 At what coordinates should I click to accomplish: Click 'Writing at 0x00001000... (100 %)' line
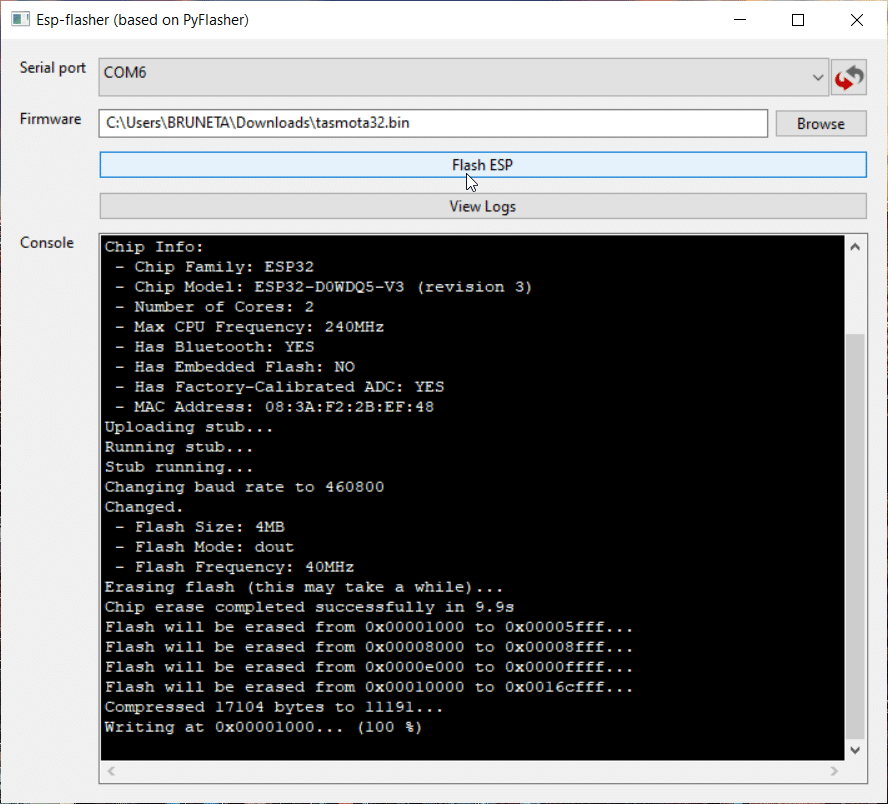(263, 728)
